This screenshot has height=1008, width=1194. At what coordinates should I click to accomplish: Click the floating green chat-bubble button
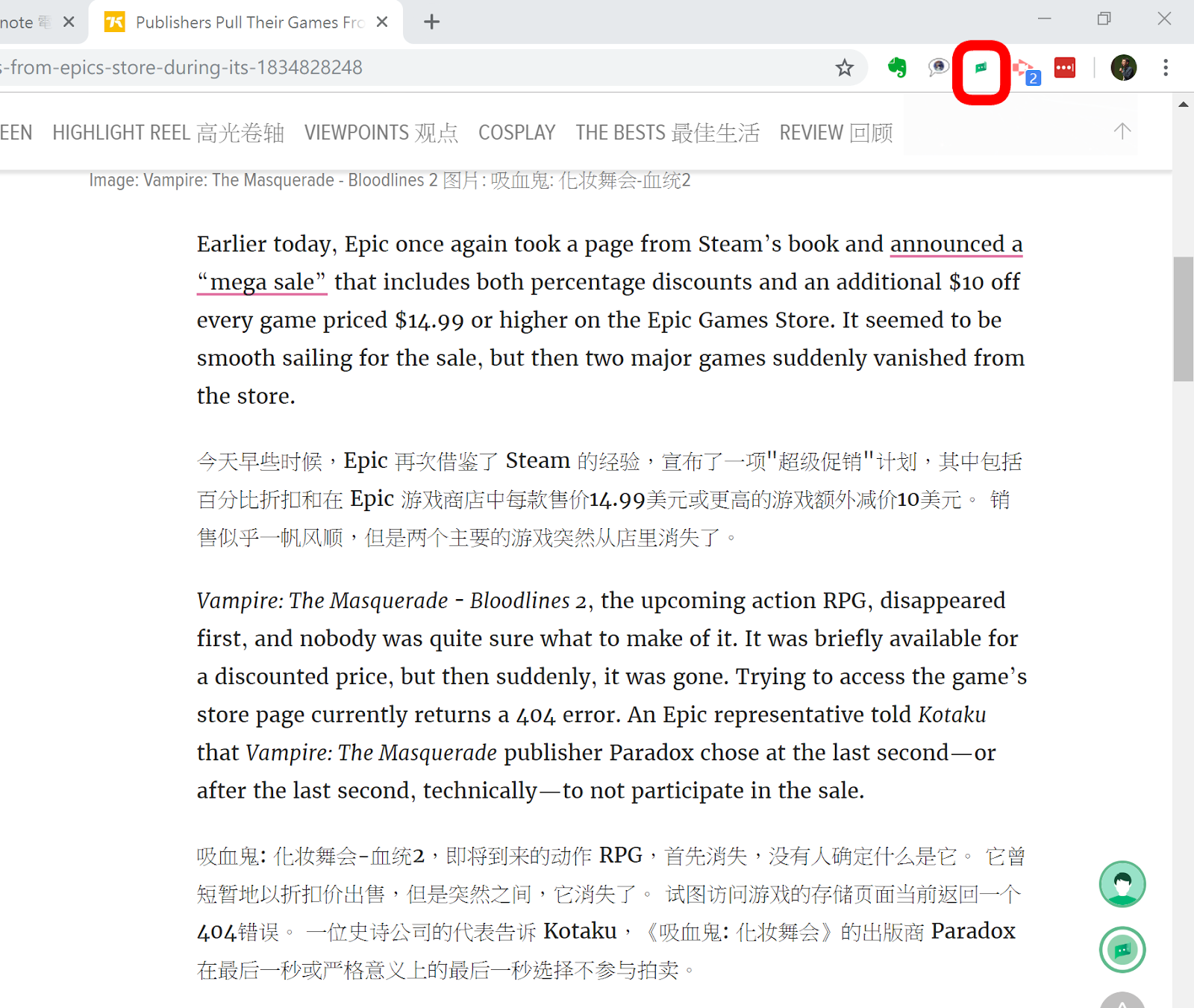click(x=1122, y=950)
